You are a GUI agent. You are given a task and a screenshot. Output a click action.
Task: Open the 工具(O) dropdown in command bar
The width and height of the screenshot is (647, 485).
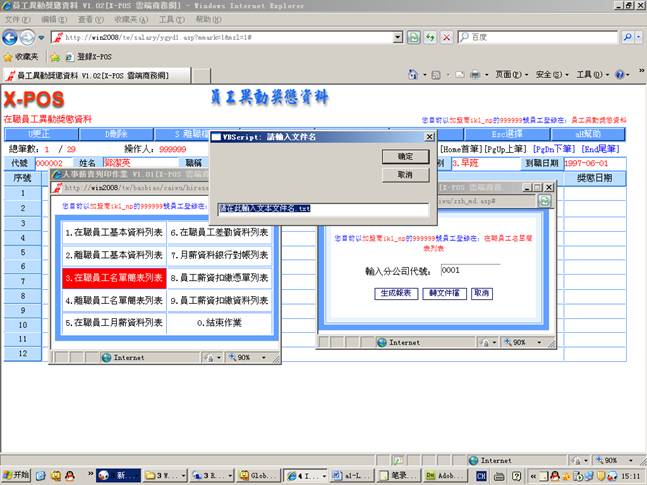click(x=590, y=75)
